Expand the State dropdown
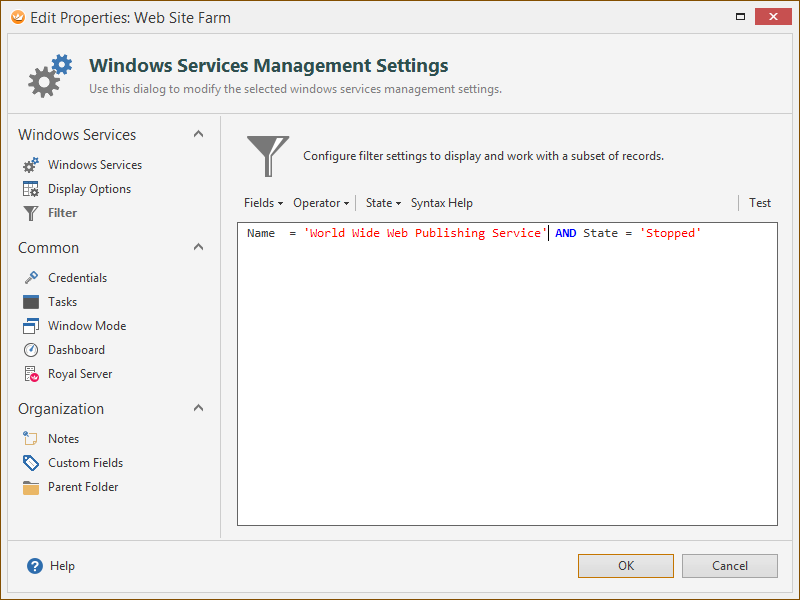The height and width of the screenshot is (600, 800). pyautogui.click(x=383, y=203)
